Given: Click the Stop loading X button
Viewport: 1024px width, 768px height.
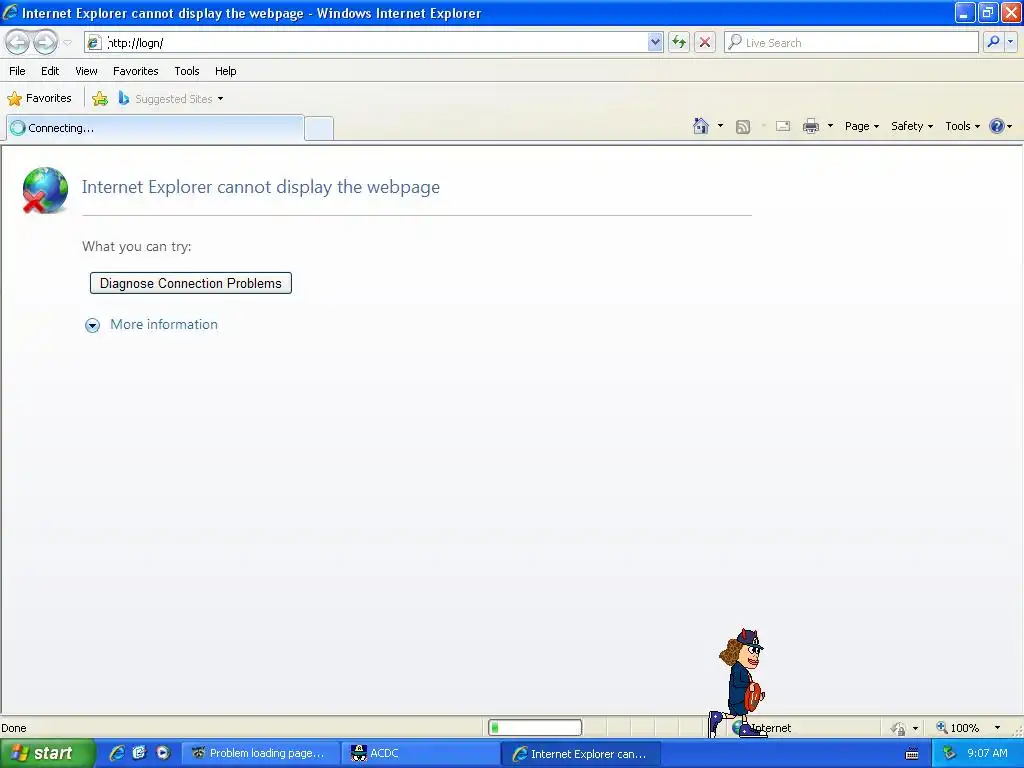Looking at the screenshot, I should tap(705, 42).
